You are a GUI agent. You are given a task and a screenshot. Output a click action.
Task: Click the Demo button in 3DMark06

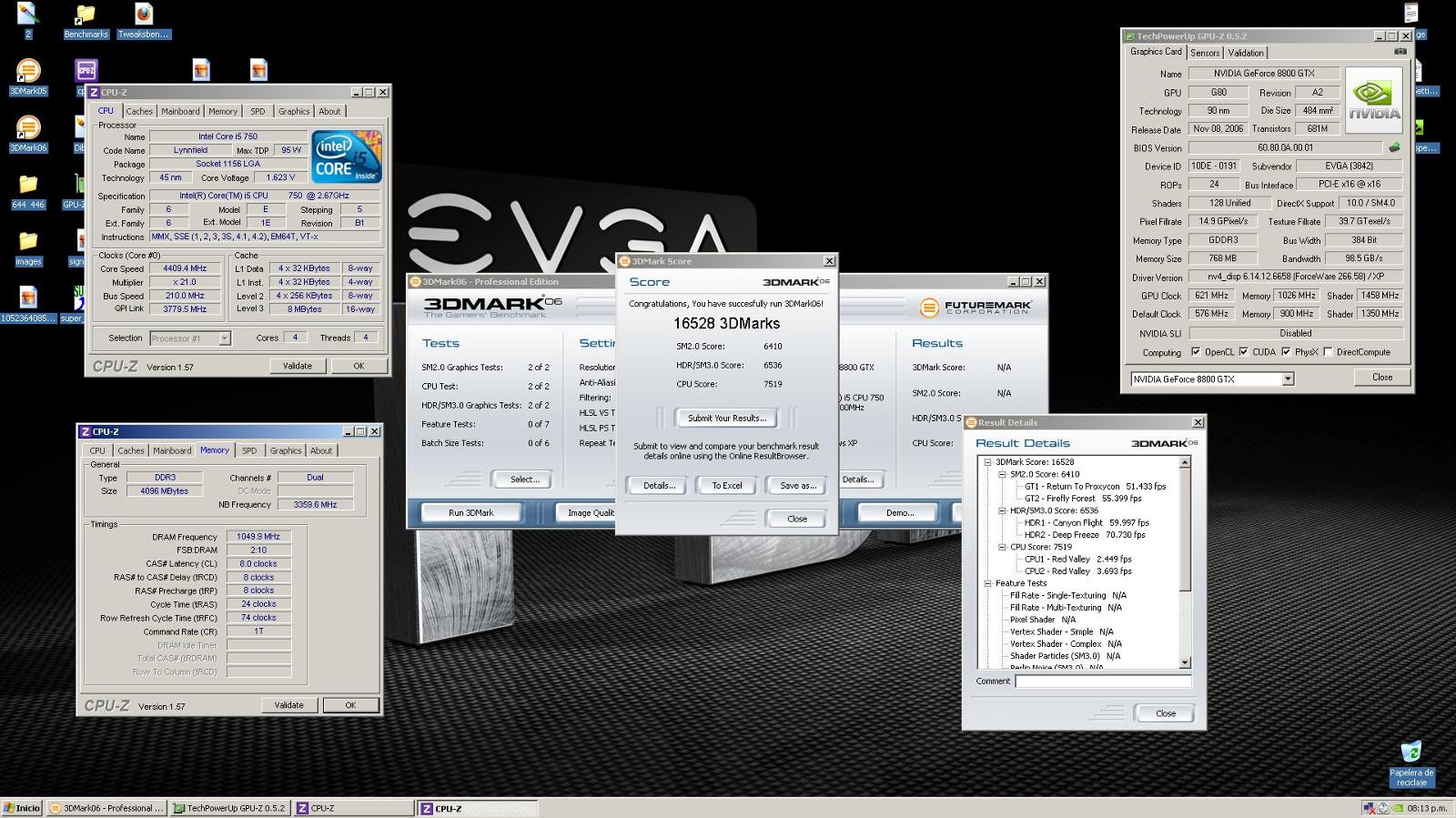pyautogui.click(x=899, y=512)
